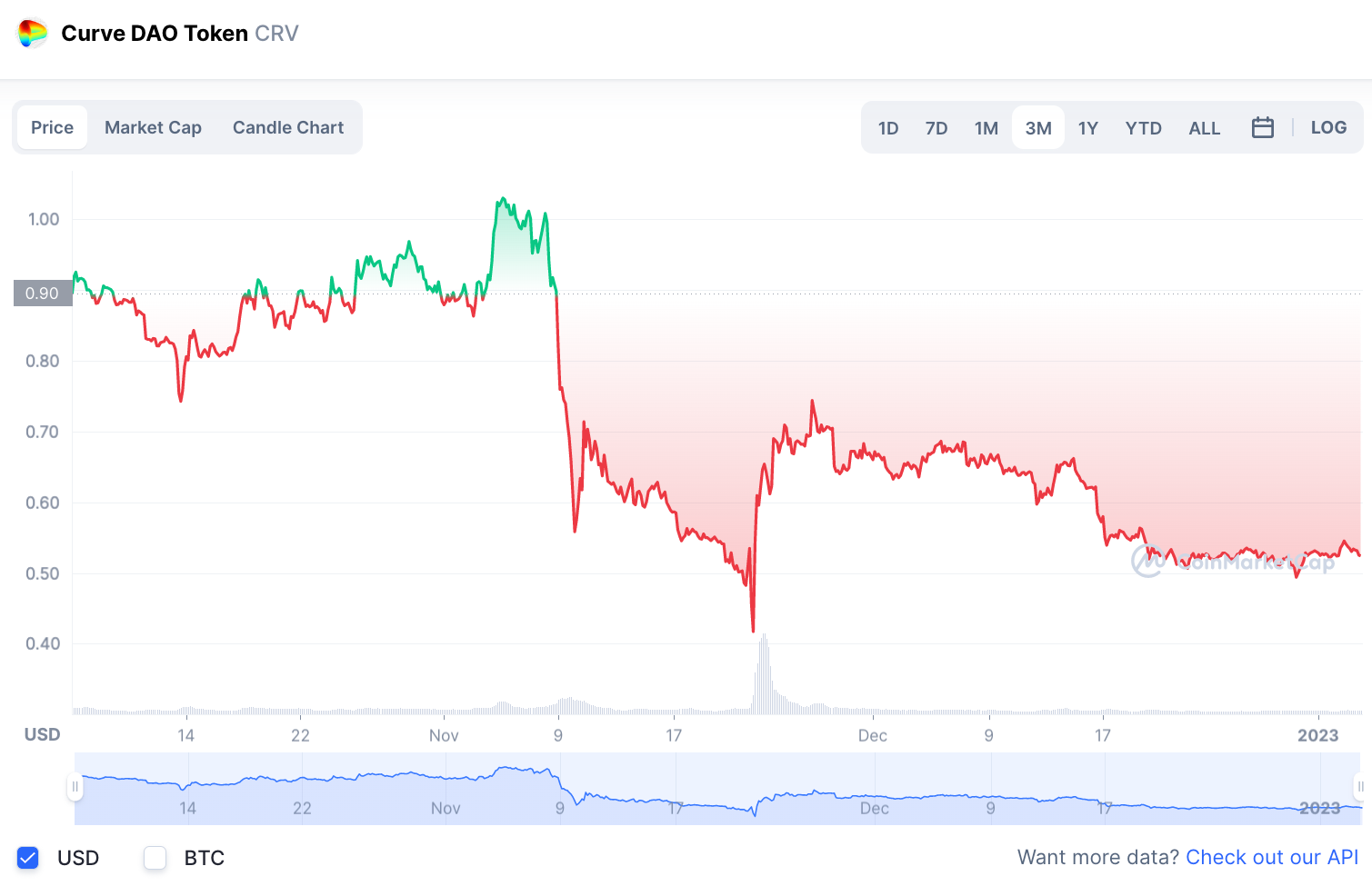Click the Curve DAO Token rainbow logo
The width and height of the screenshot is (1372, 896).
click(33, 34)
